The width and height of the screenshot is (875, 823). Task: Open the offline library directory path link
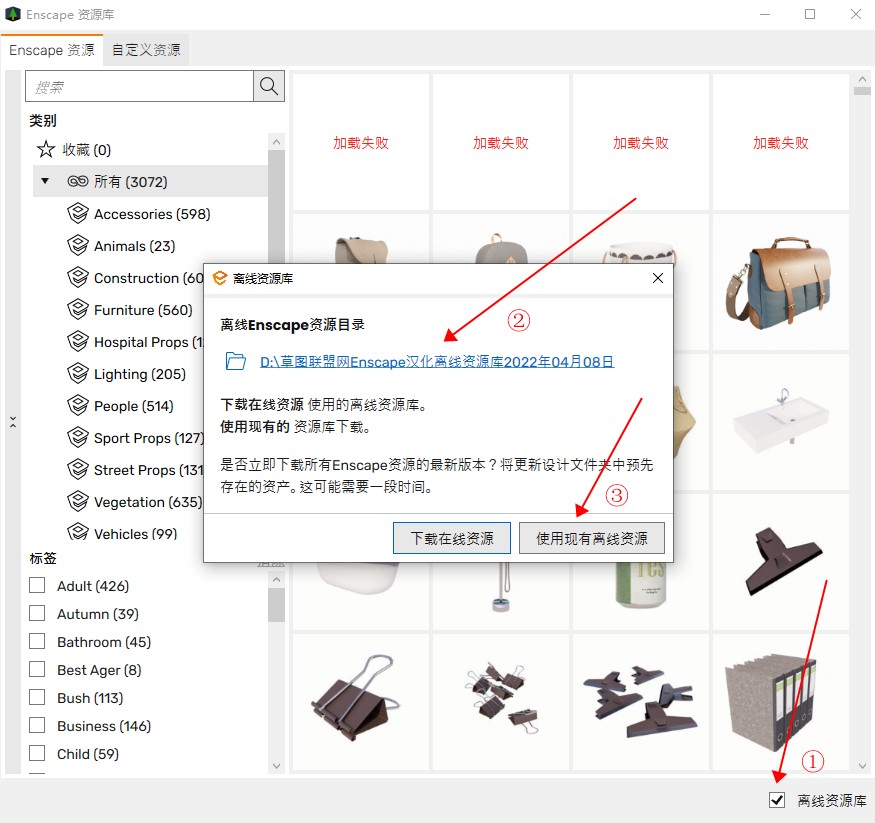click(437, 362)
